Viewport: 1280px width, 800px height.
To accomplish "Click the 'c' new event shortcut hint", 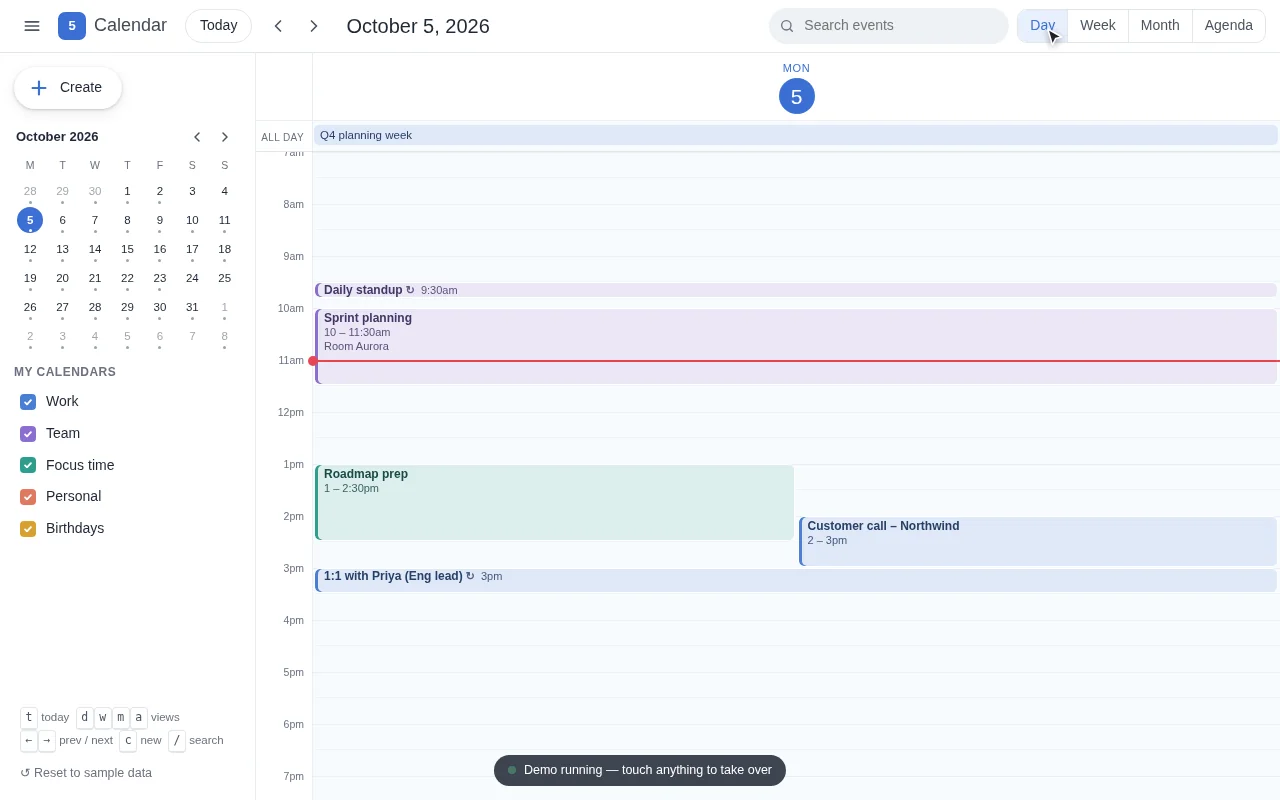I will (x=128, y=741).
